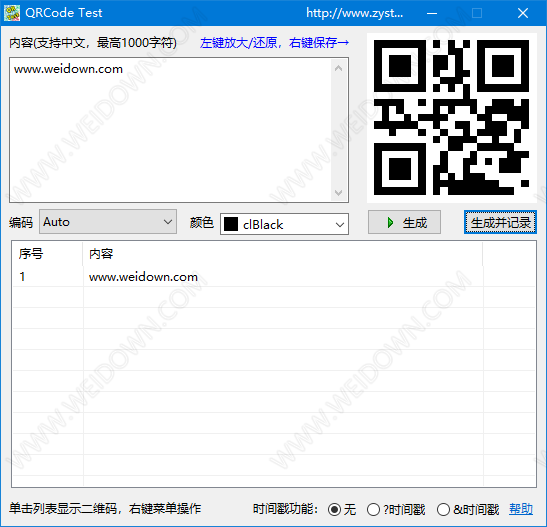547x527 pixels.
Task: Select list row 1 www.weidown.com
Action: coord(274,277)
